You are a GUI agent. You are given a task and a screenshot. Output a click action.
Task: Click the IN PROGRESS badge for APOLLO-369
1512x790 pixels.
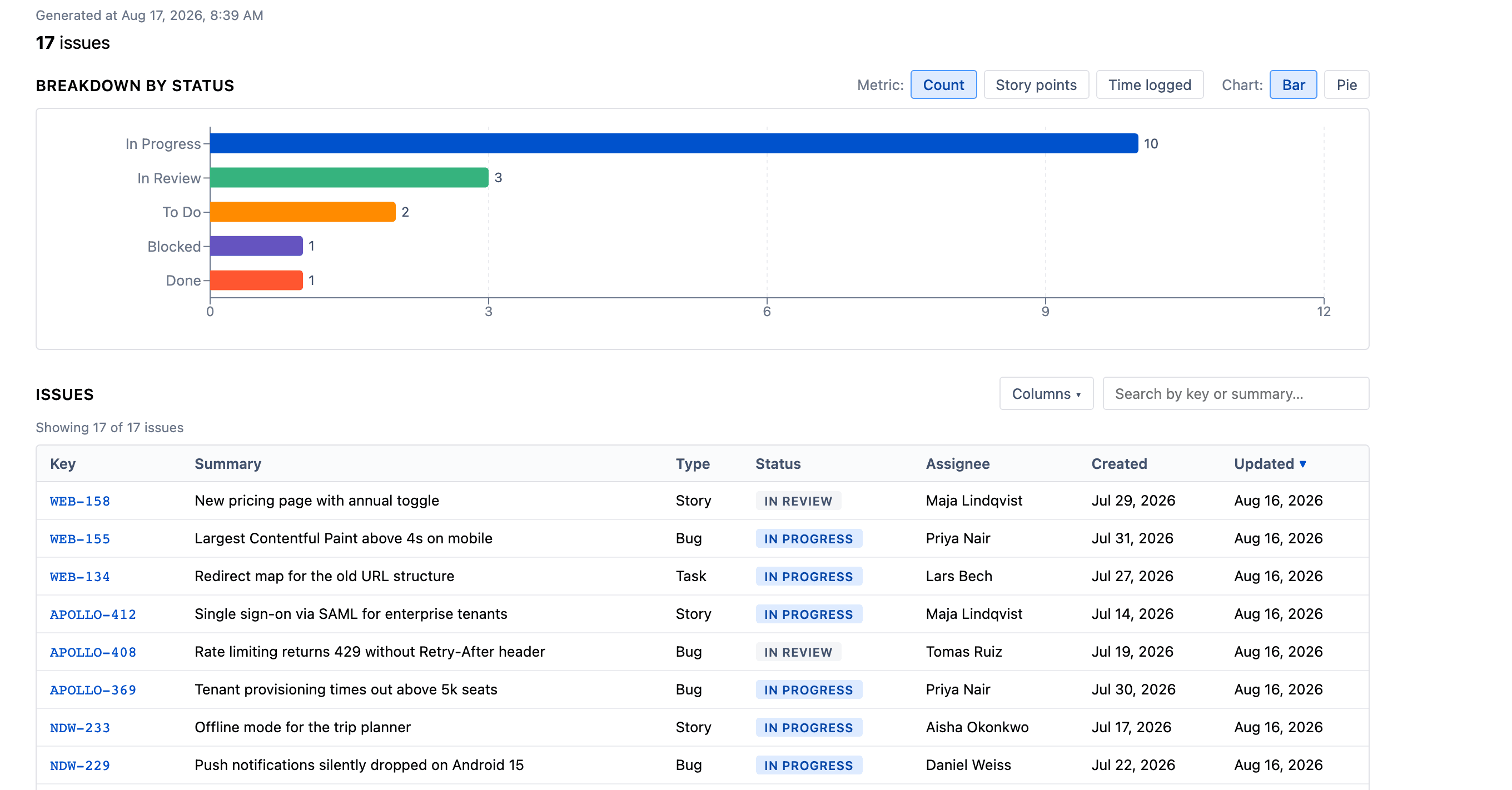809,689
